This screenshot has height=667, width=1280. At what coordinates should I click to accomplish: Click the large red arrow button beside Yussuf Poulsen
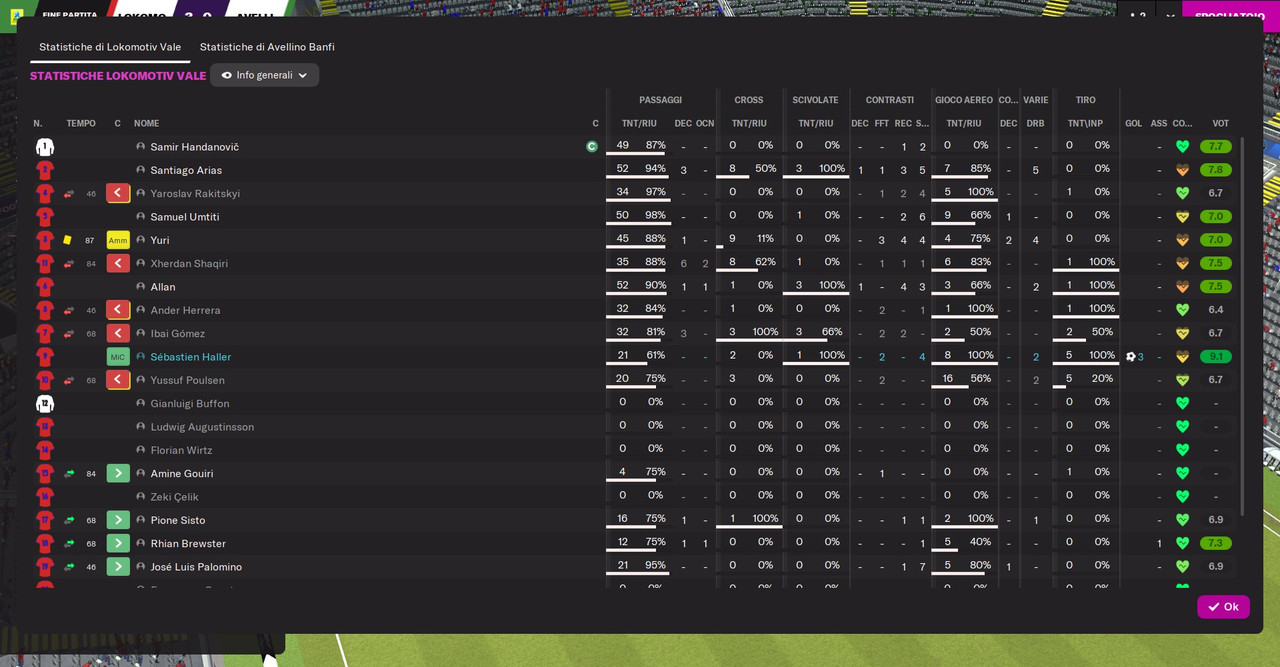pyautogui.click(x=118, y=380)
